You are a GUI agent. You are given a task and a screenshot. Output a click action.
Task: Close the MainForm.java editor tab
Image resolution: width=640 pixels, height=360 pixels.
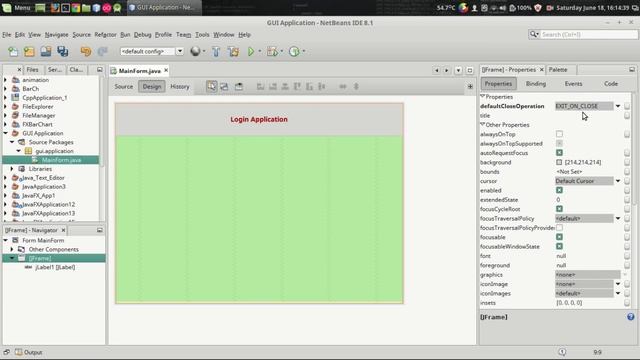click(x=166, y=70)
